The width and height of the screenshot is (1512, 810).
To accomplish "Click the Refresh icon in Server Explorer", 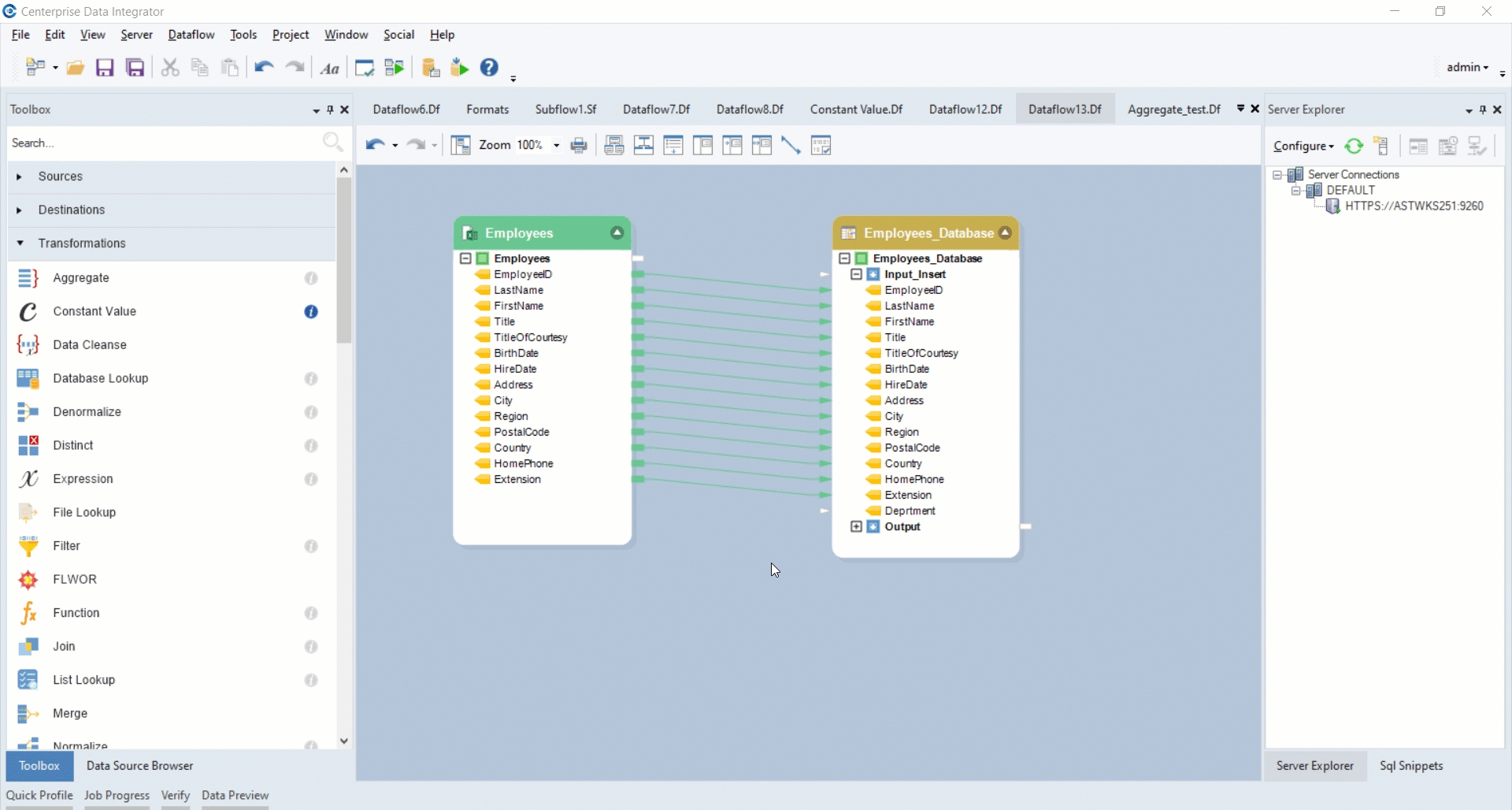I will coord(1354,146).
